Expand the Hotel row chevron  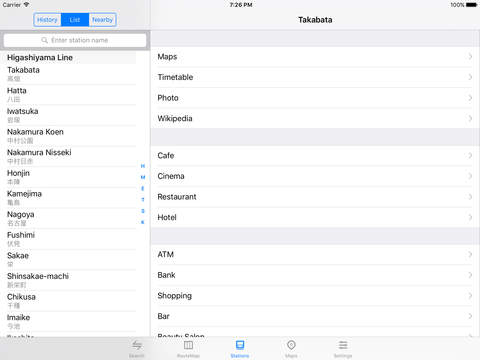tap(470, 218)
